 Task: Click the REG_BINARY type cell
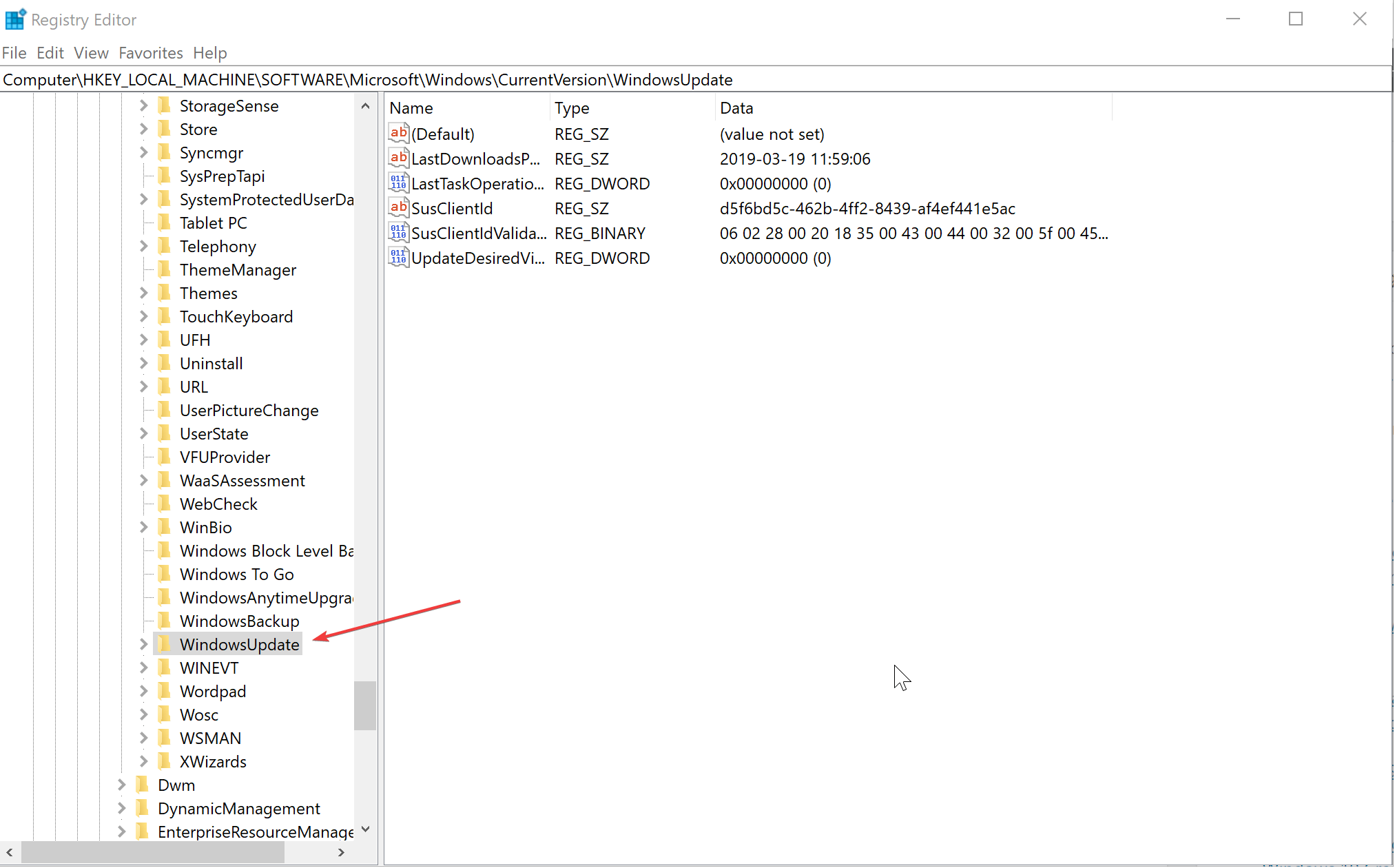click(x=600, y=233)
